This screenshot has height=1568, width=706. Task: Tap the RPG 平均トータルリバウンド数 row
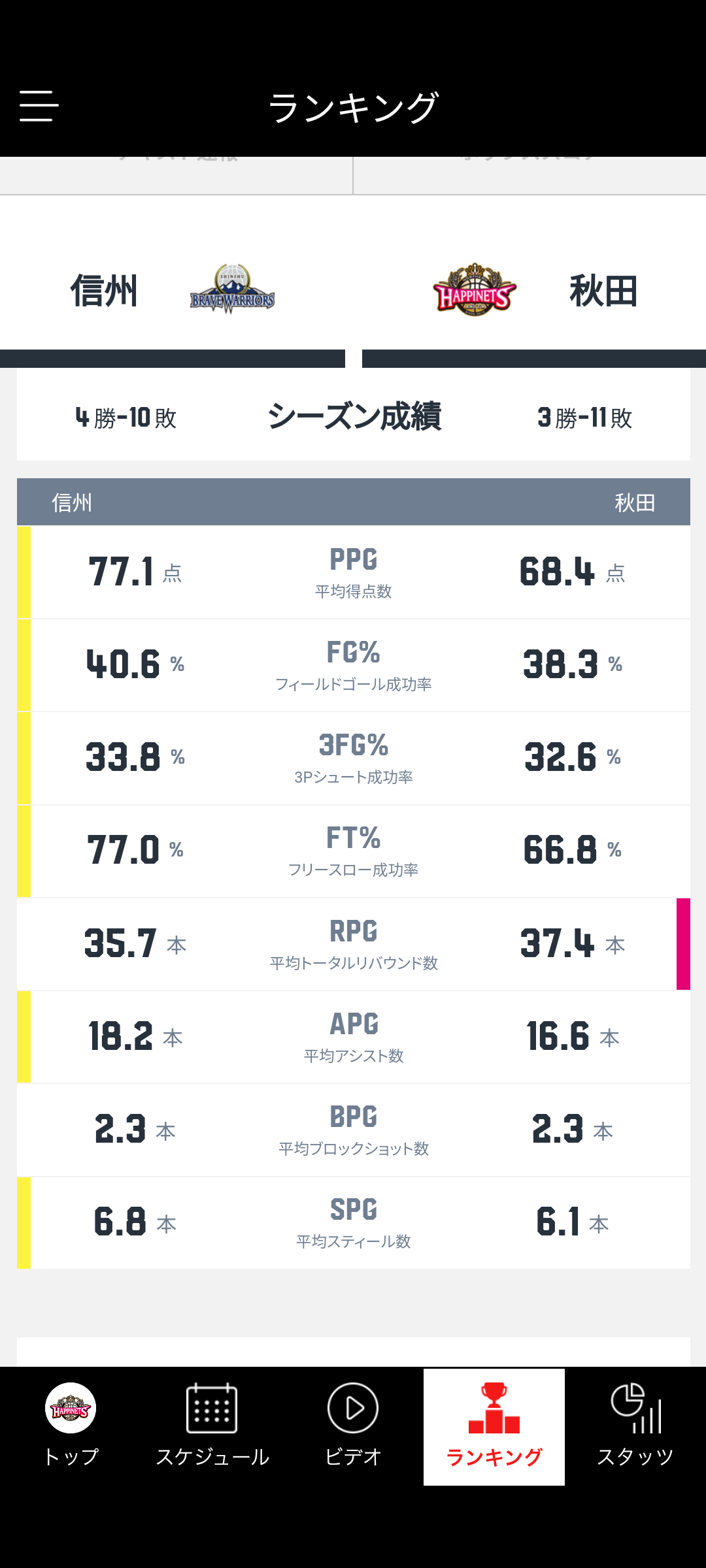tap(354, 944)
